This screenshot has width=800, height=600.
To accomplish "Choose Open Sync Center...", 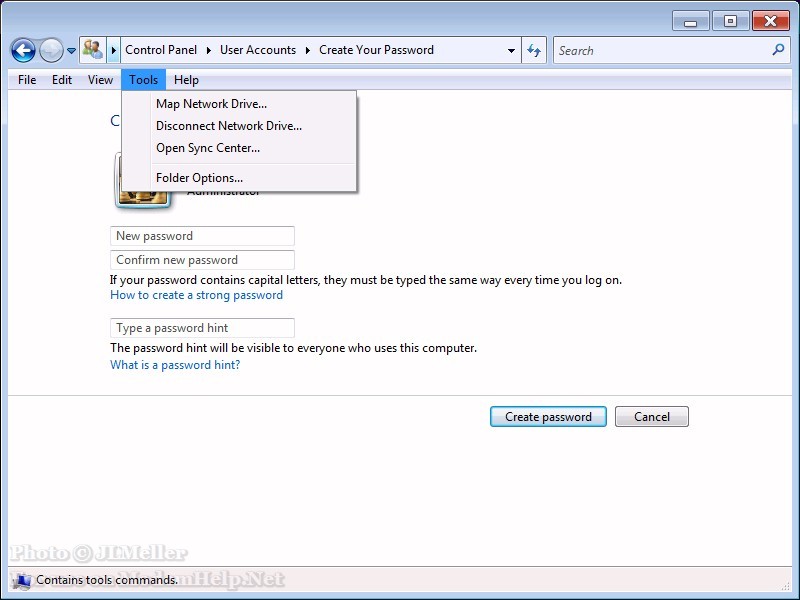I will (x=239, y=148).
